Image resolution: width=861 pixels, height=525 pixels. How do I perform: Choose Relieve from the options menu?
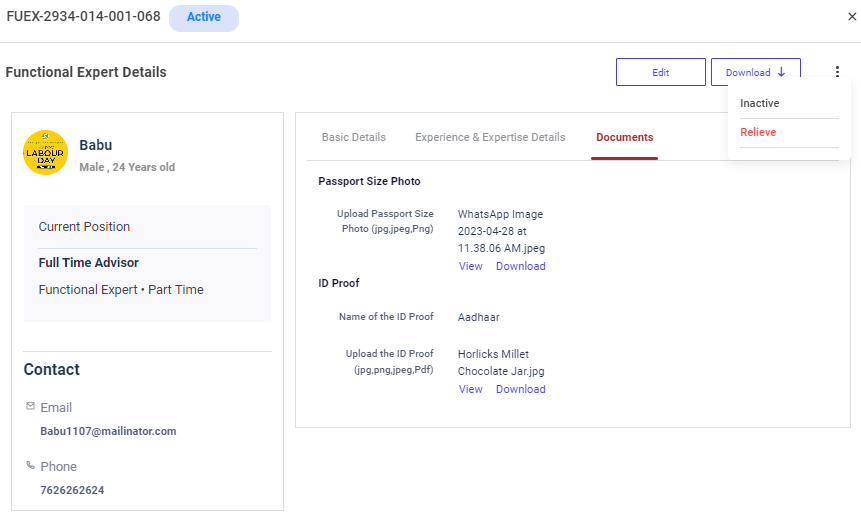tap(758, 132)
